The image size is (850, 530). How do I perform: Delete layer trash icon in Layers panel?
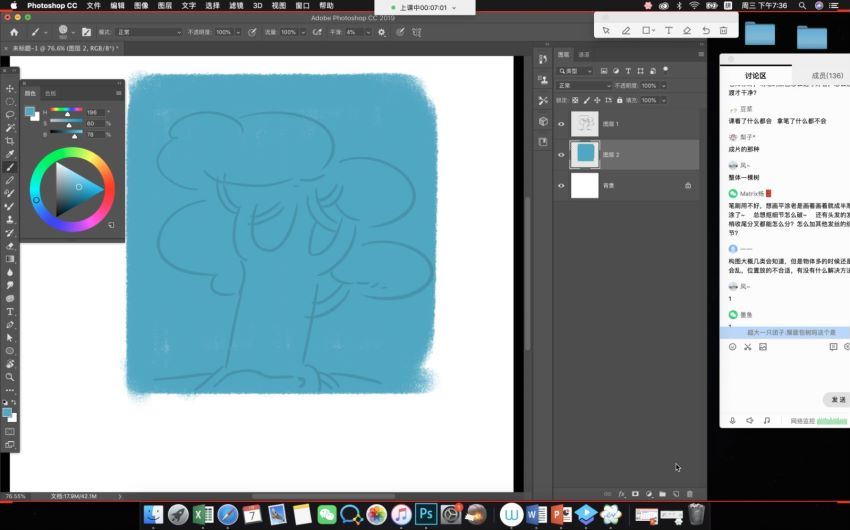pyautogui.click(x=690, y=494)
